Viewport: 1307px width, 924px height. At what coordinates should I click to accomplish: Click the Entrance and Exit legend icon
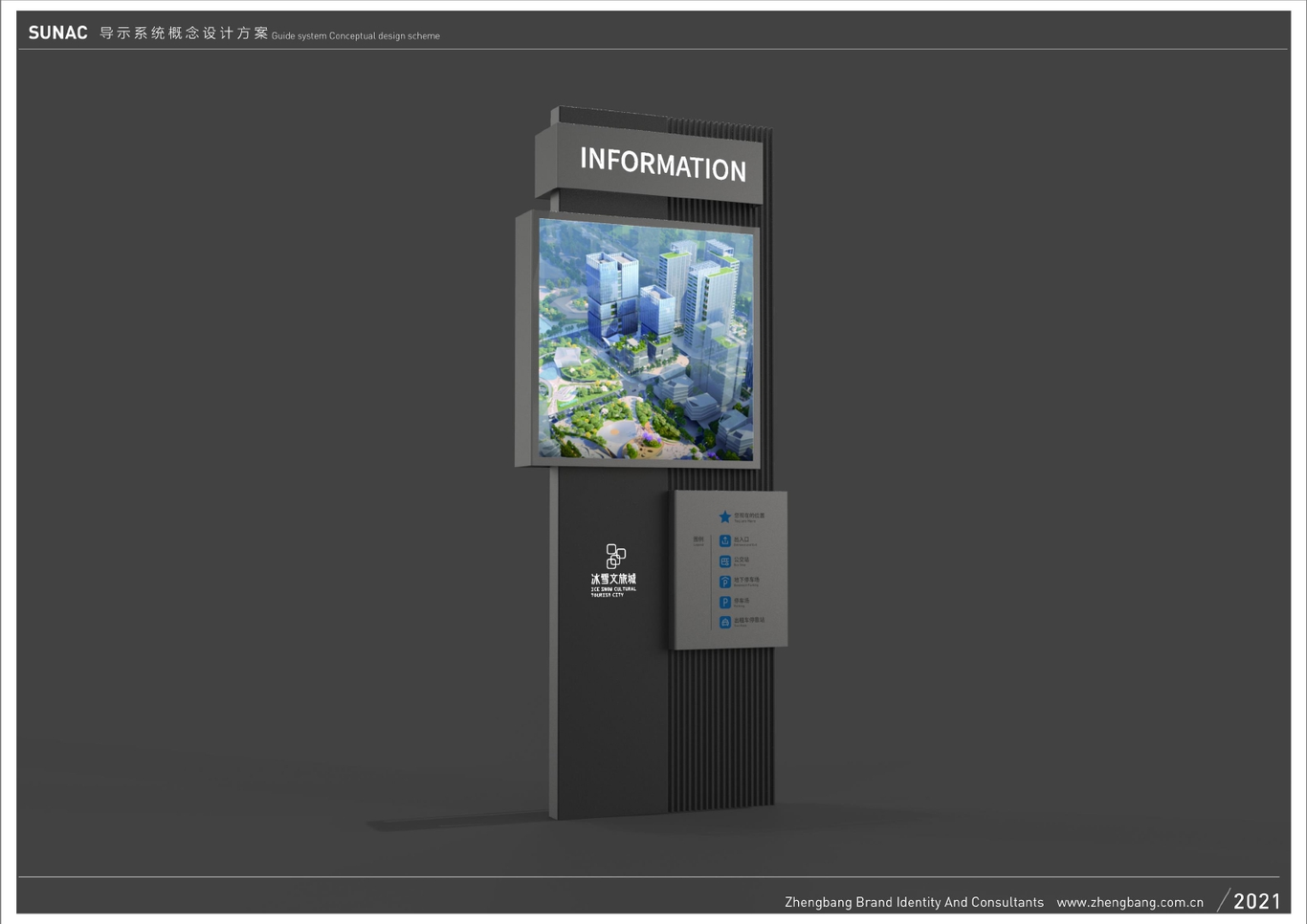[724, 540]
